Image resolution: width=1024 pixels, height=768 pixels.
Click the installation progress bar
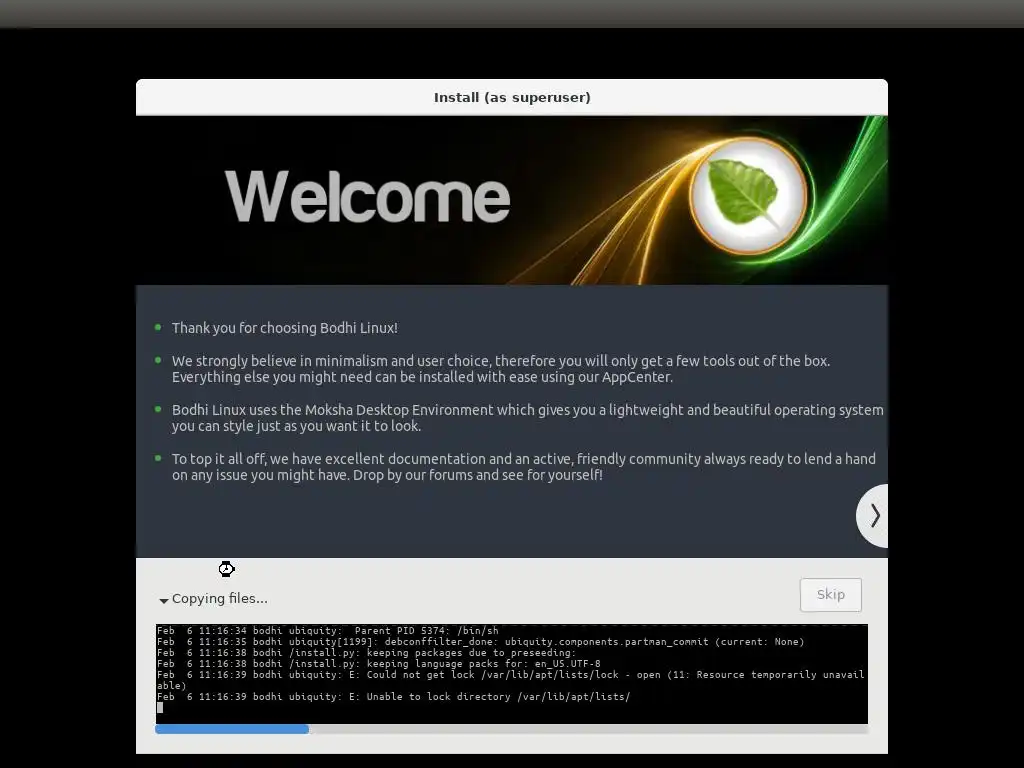[511, 729]
